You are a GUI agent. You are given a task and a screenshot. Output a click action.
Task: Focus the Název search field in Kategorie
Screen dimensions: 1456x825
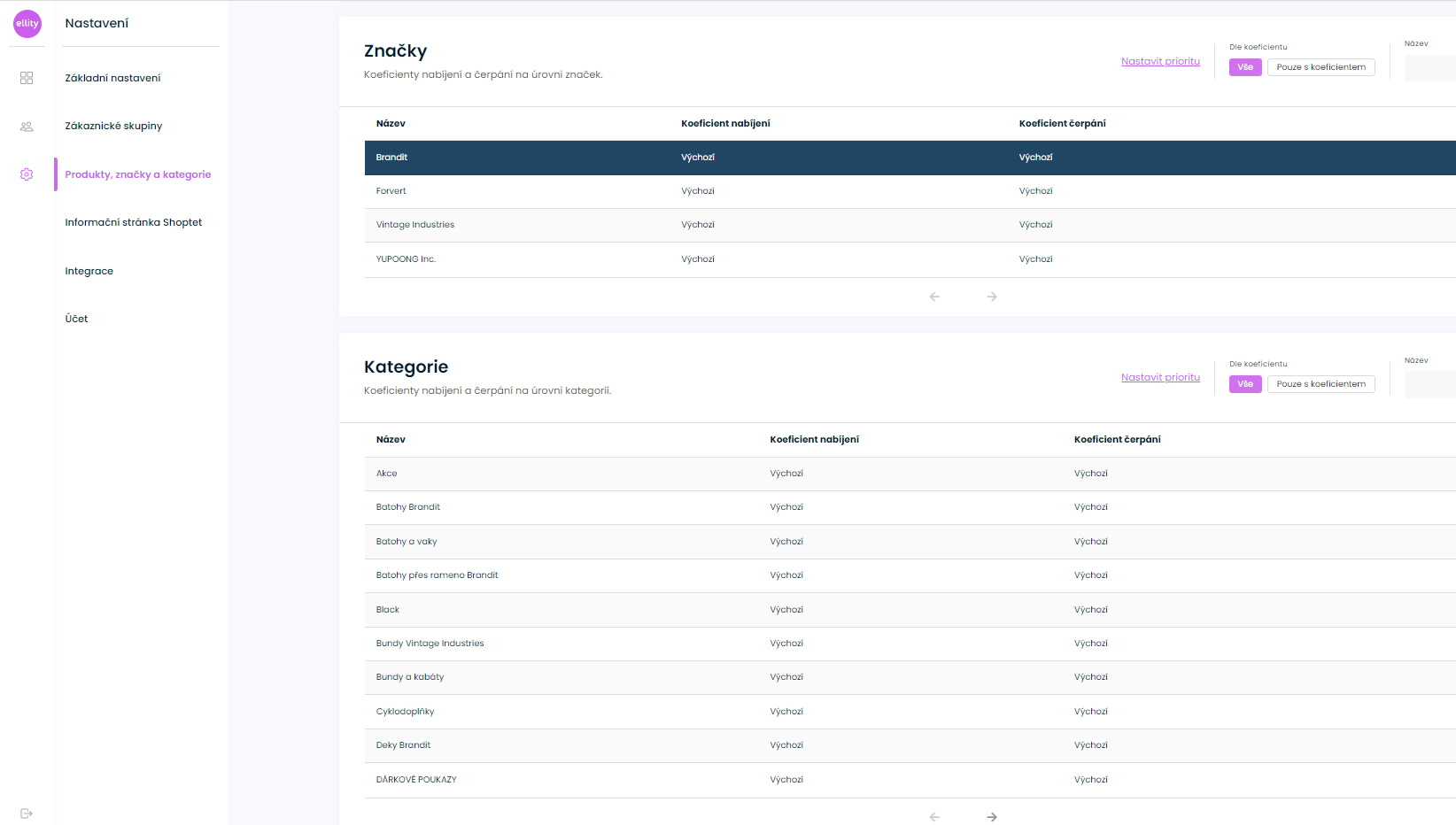tap(1430, 385)
